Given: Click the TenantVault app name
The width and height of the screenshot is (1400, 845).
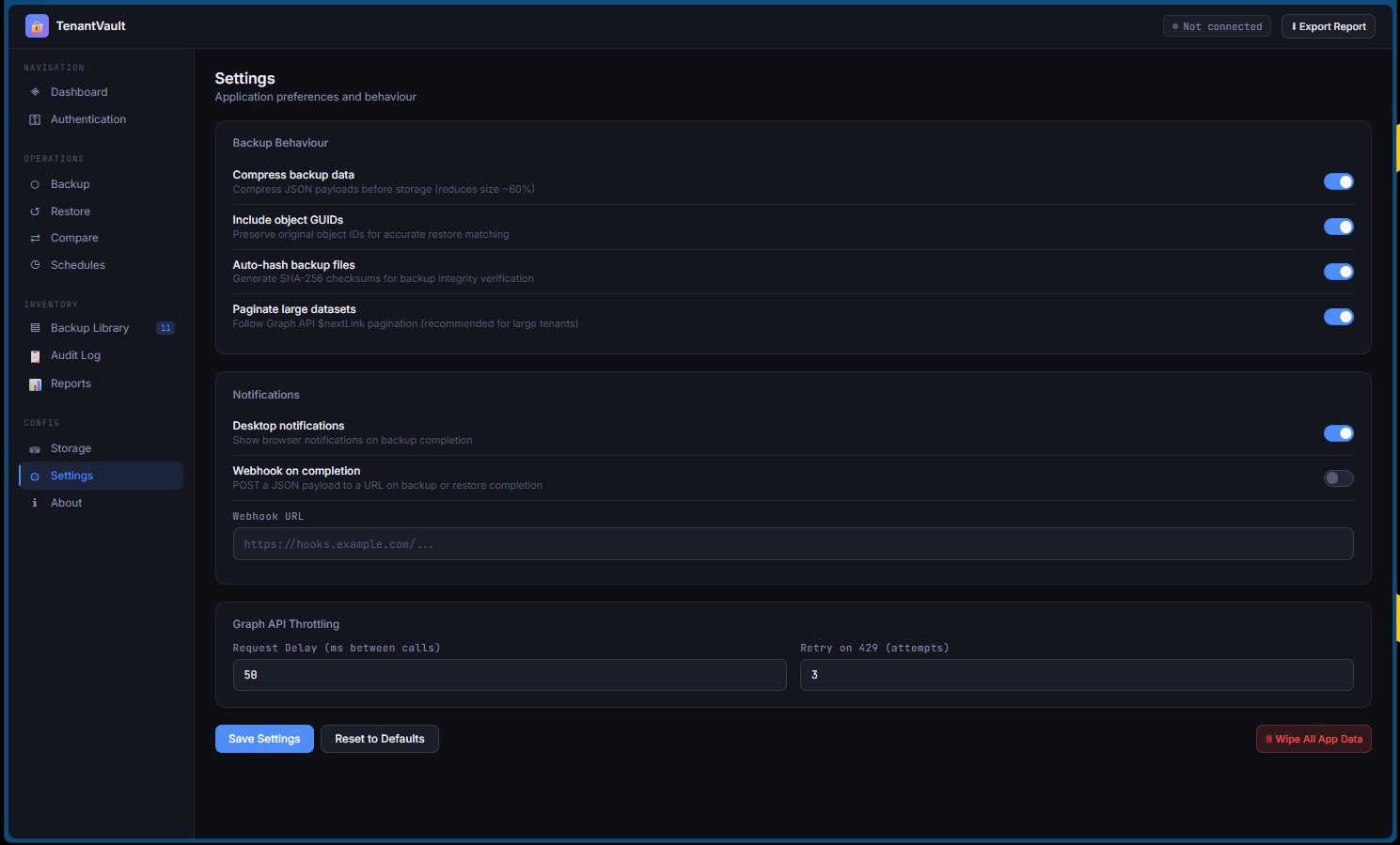Looking at the screenshot, I should (x=90, y=26).
